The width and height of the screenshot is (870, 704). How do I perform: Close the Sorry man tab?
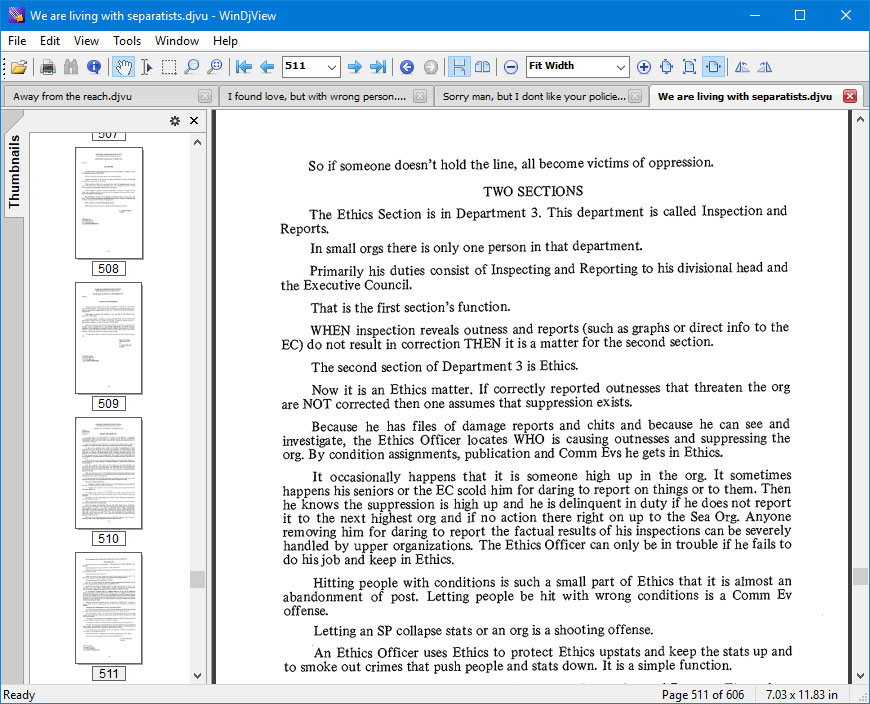(x=635, y=96)
